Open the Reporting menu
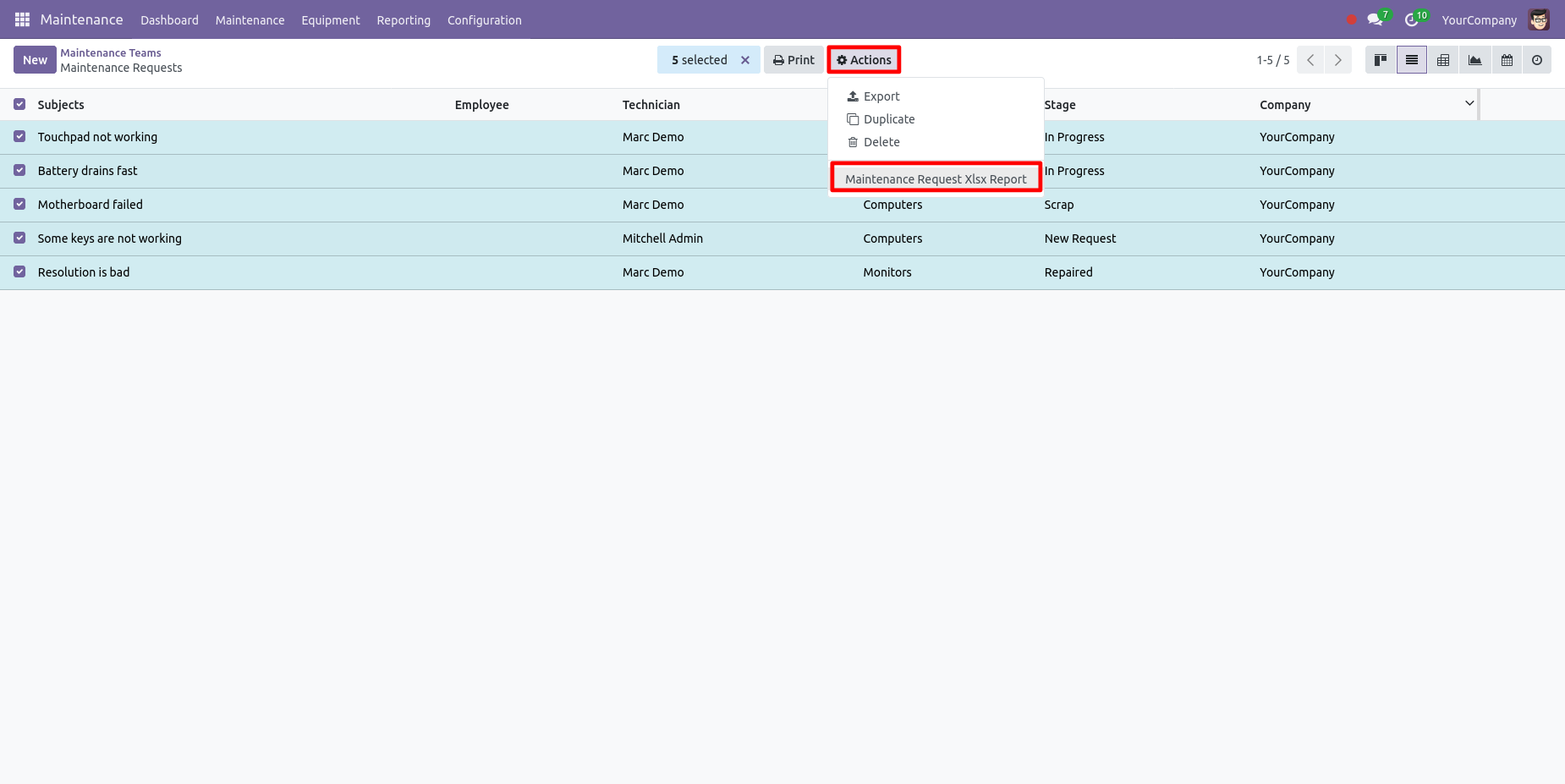Viewport: 1565px width, 784px height. (x=404, y=20)
